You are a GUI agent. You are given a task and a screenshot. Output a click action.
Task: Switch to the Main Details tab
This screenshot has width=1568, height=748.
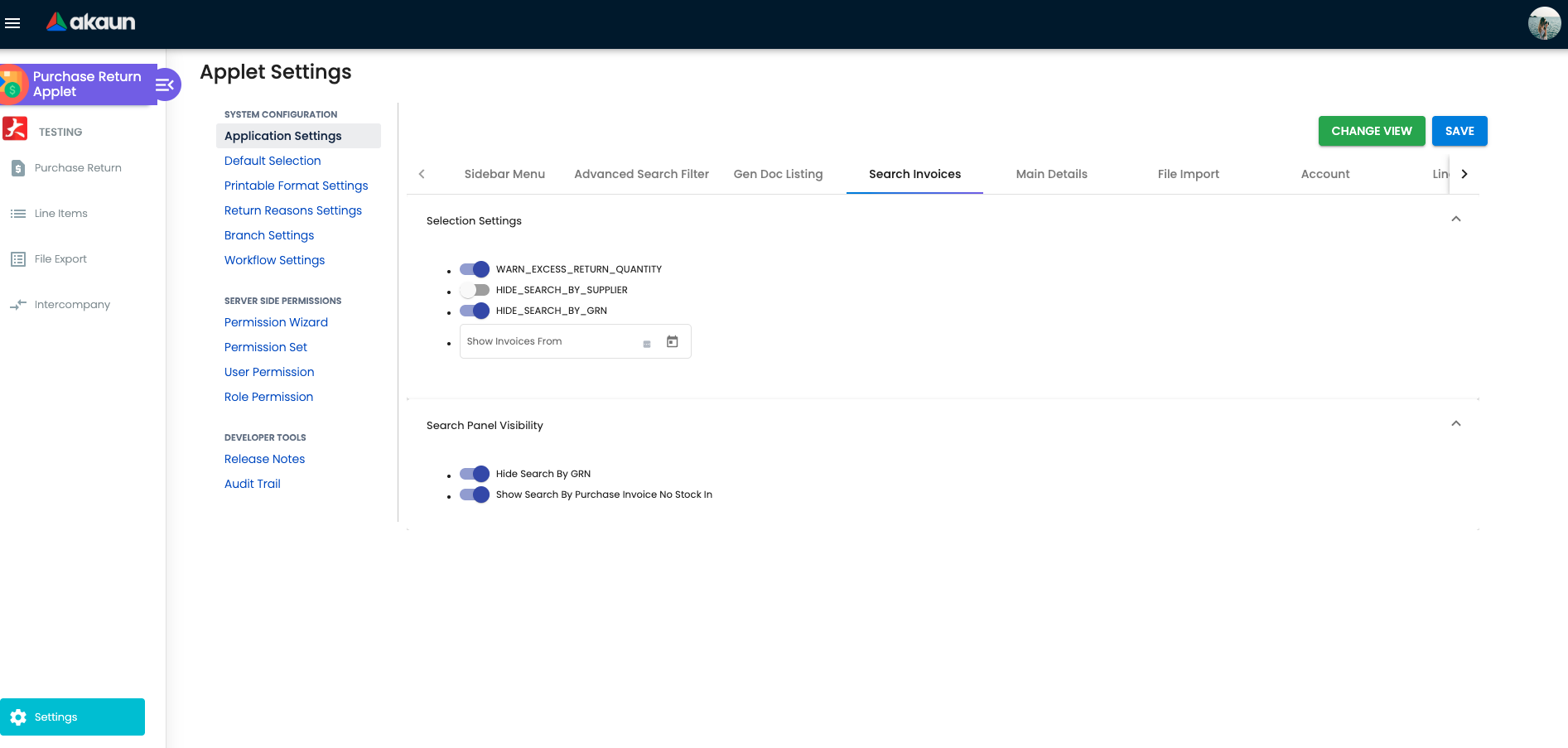[1052, 174]
